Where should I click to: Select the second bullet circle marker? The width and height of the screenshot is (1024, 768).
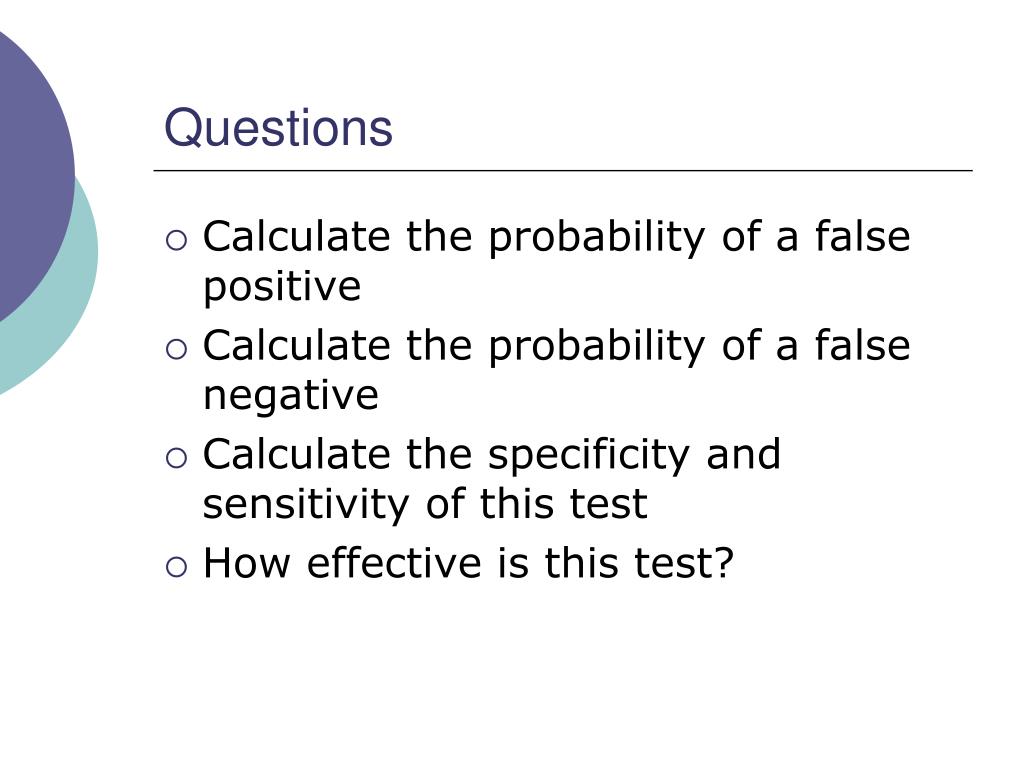[176, 349]
